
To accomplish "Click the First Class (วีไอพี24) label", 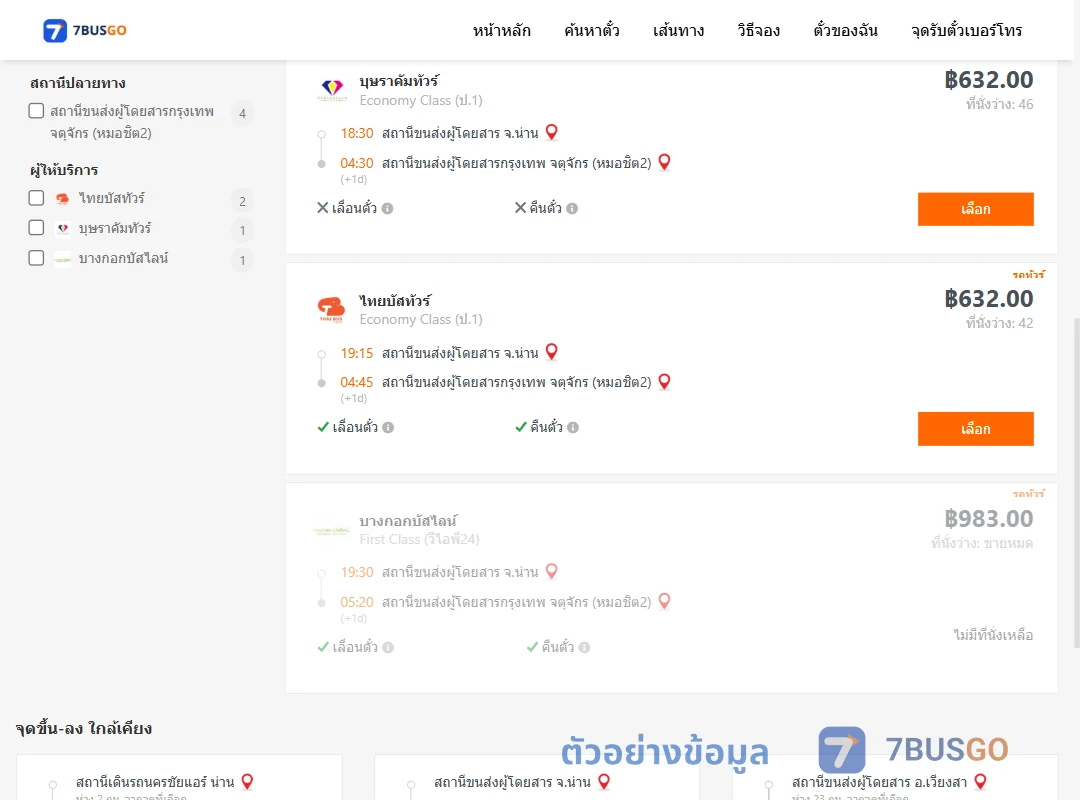I will (x=419, y=539).
